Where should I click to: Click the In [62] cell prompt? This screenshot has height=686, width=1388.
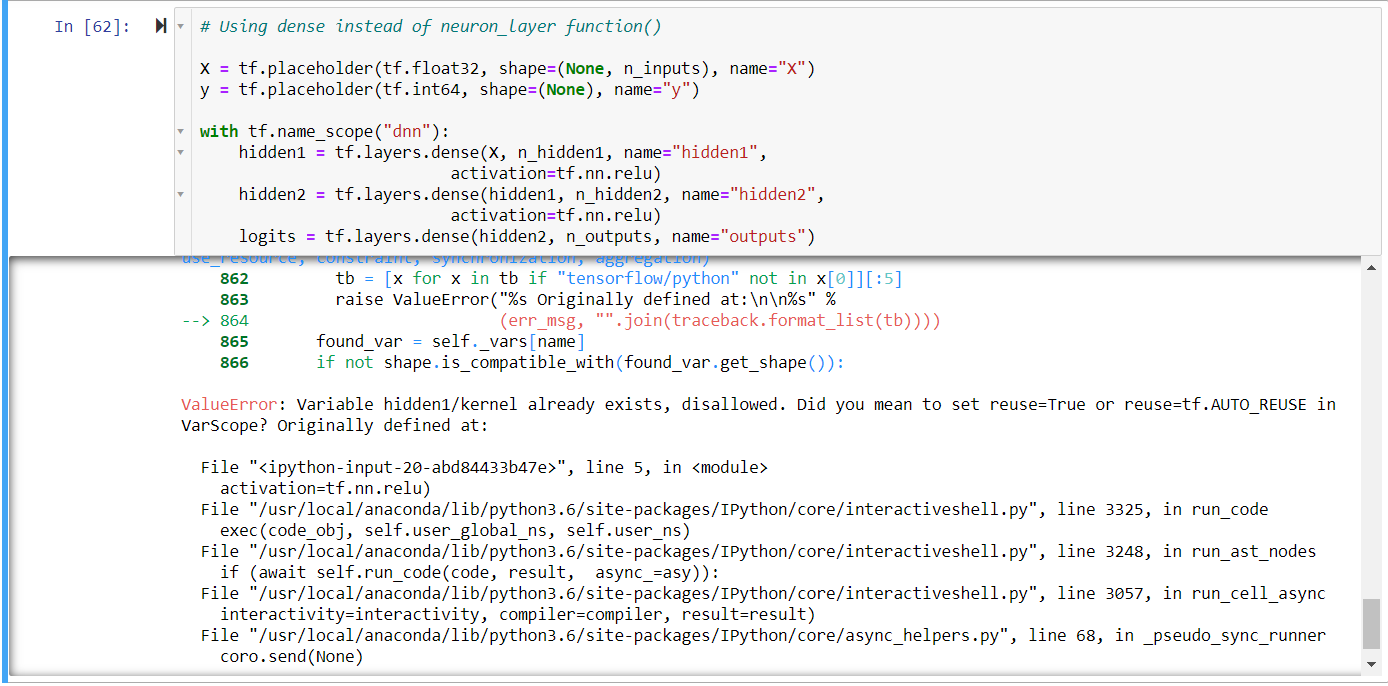pyautogui.click(x=92, y=27)
